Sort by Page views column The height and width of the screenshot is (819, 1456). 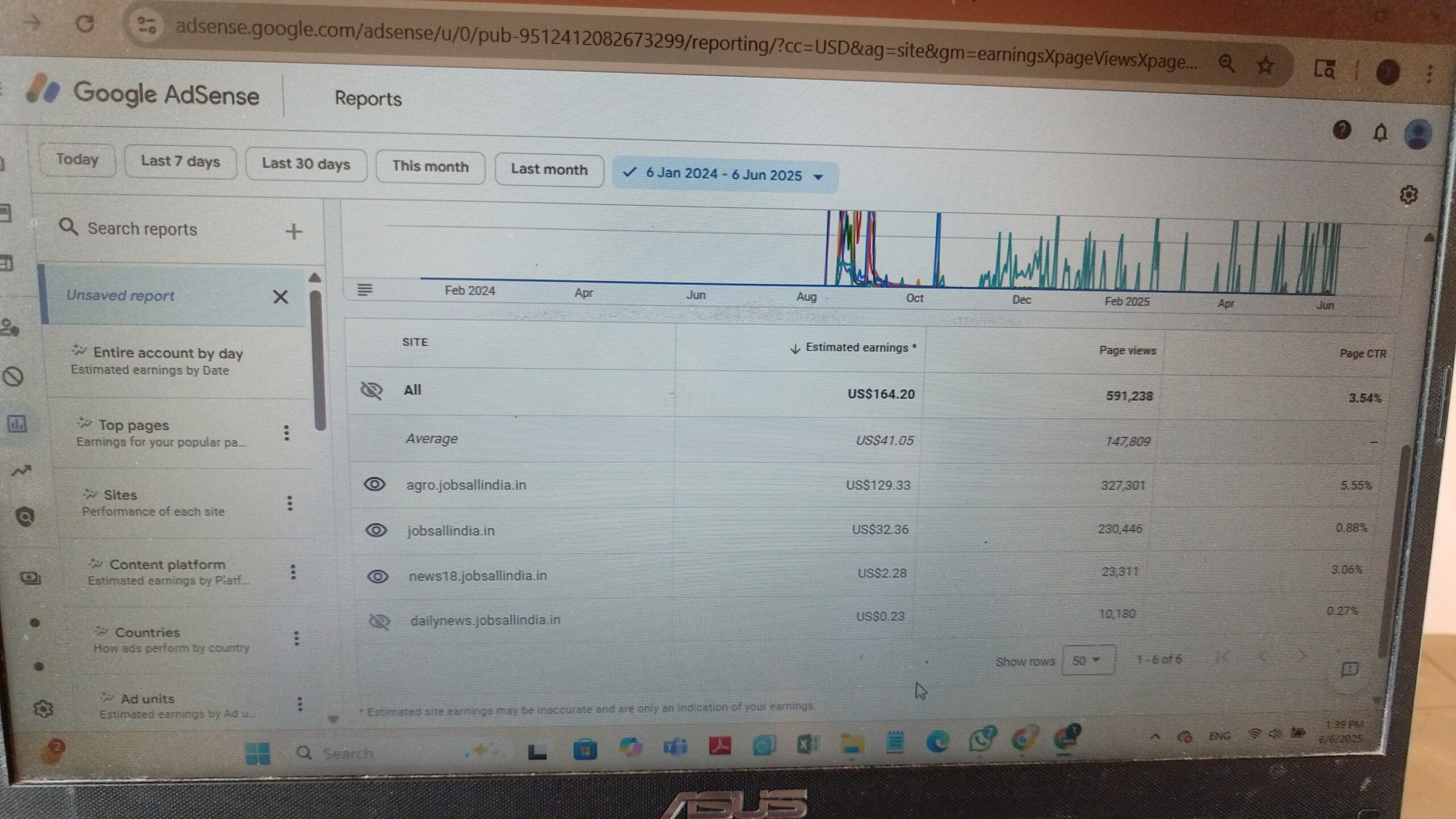pyautogui.click(x=1127, y=350)
